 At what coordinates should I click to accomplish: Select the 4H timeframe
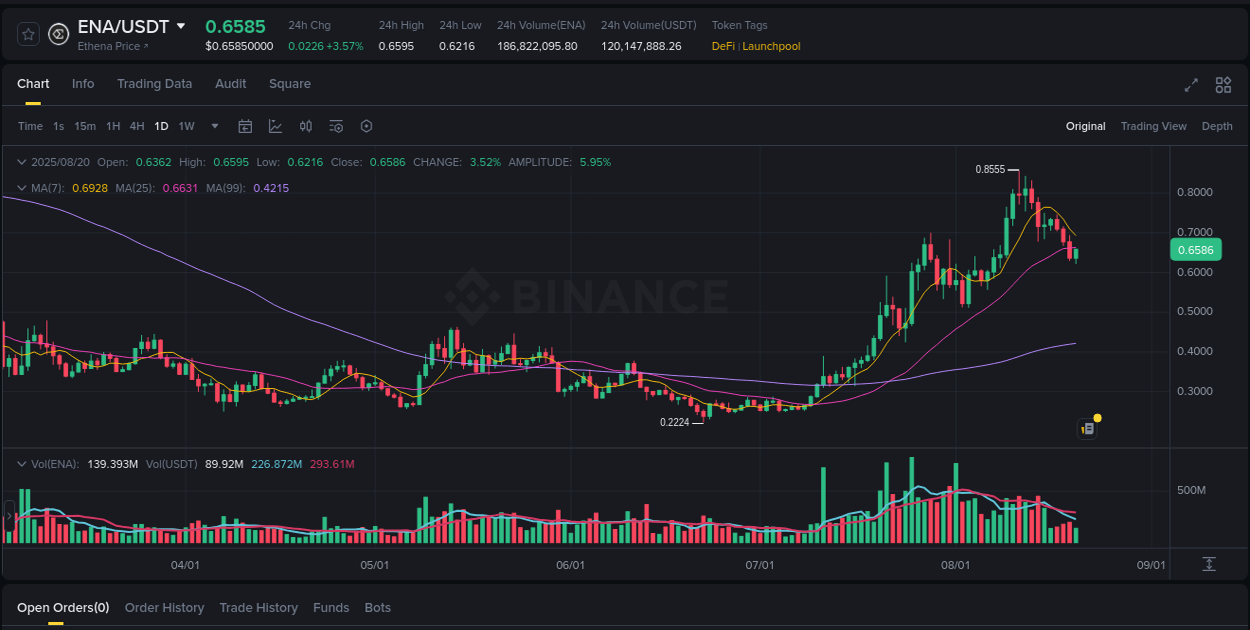(x=137, y=126)
